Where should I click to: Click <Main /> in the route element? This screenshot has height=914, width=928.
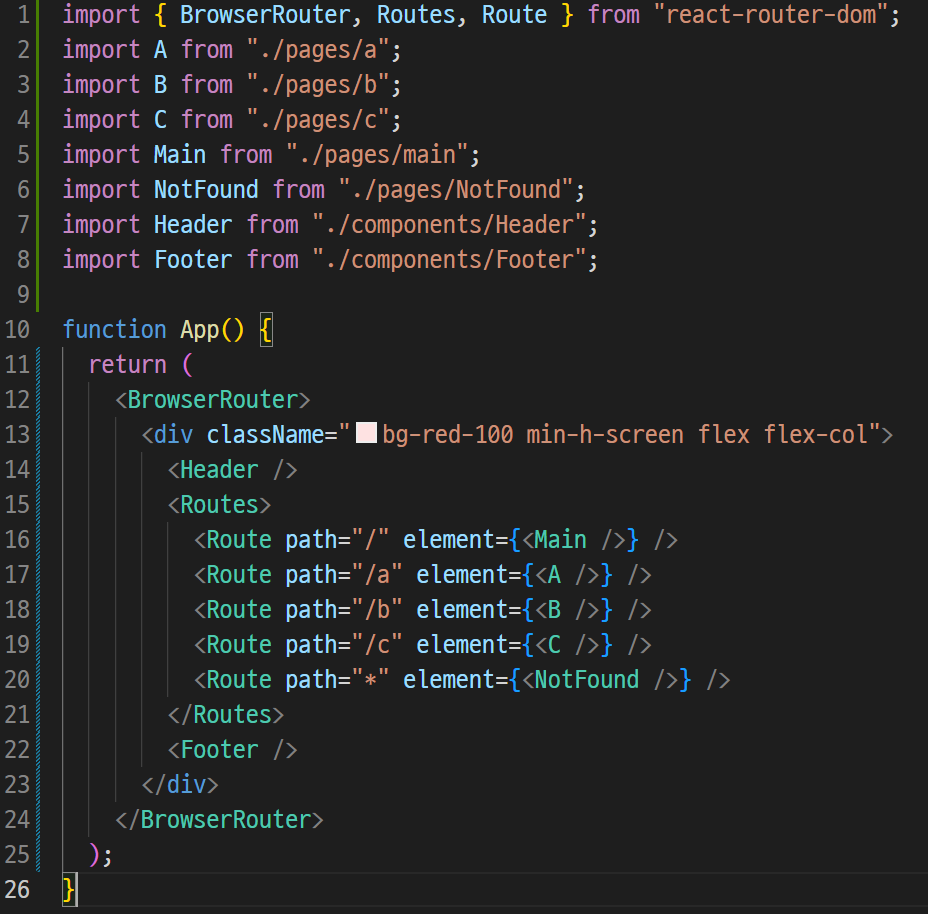pyautogui.click(x=573, y=539)
